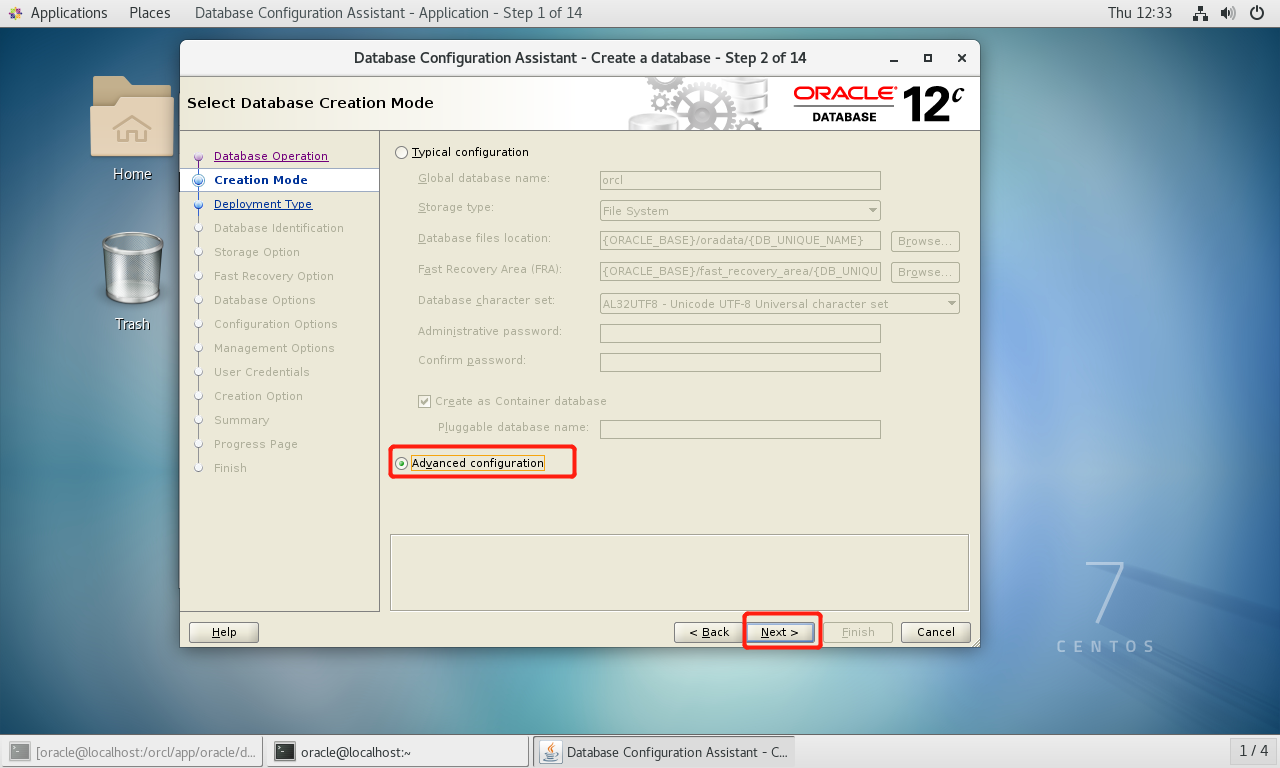1280x768 pixels.
Task: Open the Storage type dropdown
Action: 740,211
